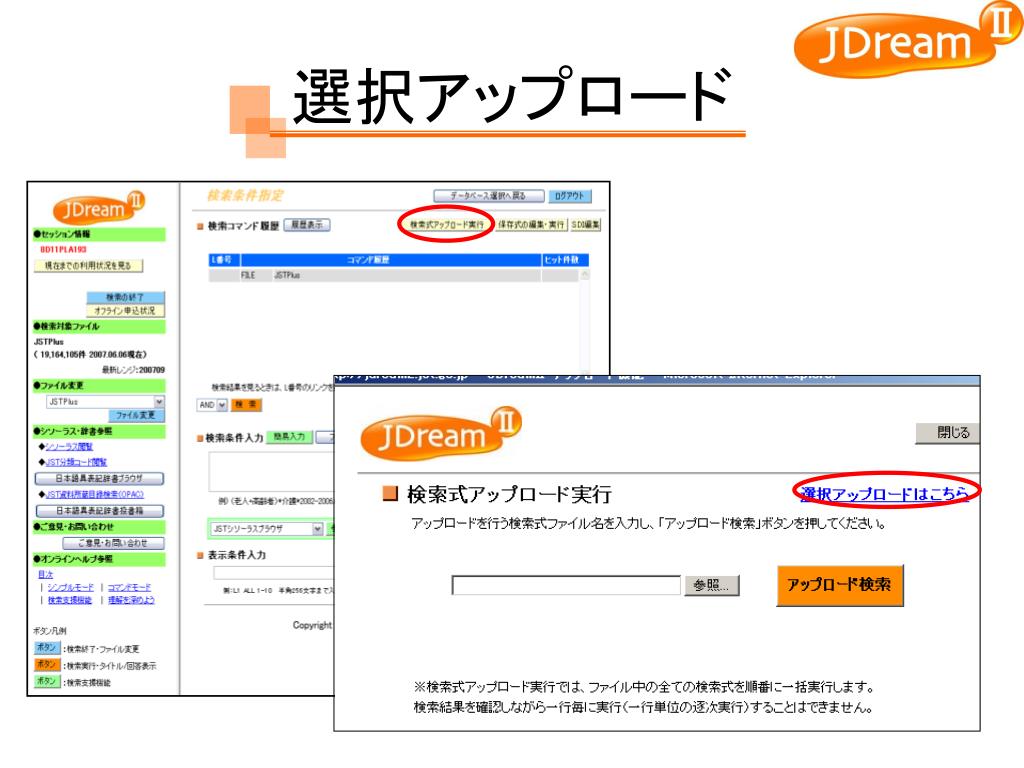1024x768 pixels.
Task: Click the ログアウト button
Action: [x=569, y=196]
